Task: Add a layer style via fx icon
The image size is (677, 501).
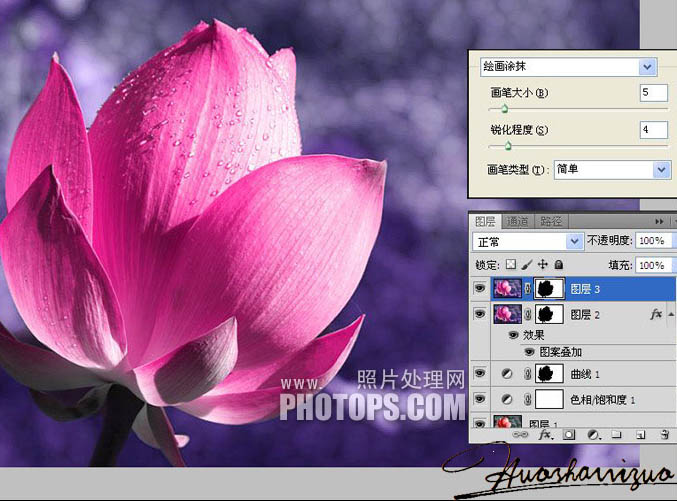Action: 546,436
